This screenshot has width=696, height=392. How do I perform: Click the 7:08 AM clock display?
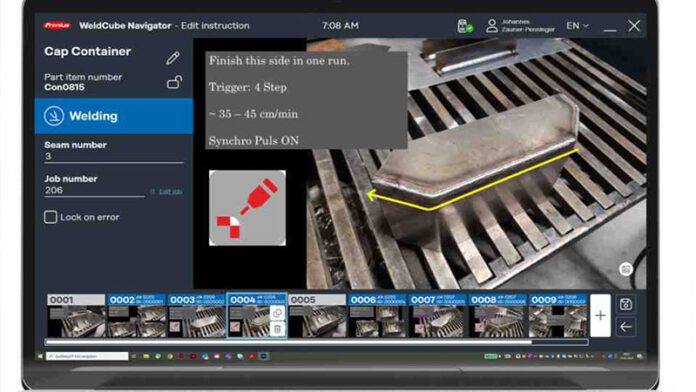point(340,26)
